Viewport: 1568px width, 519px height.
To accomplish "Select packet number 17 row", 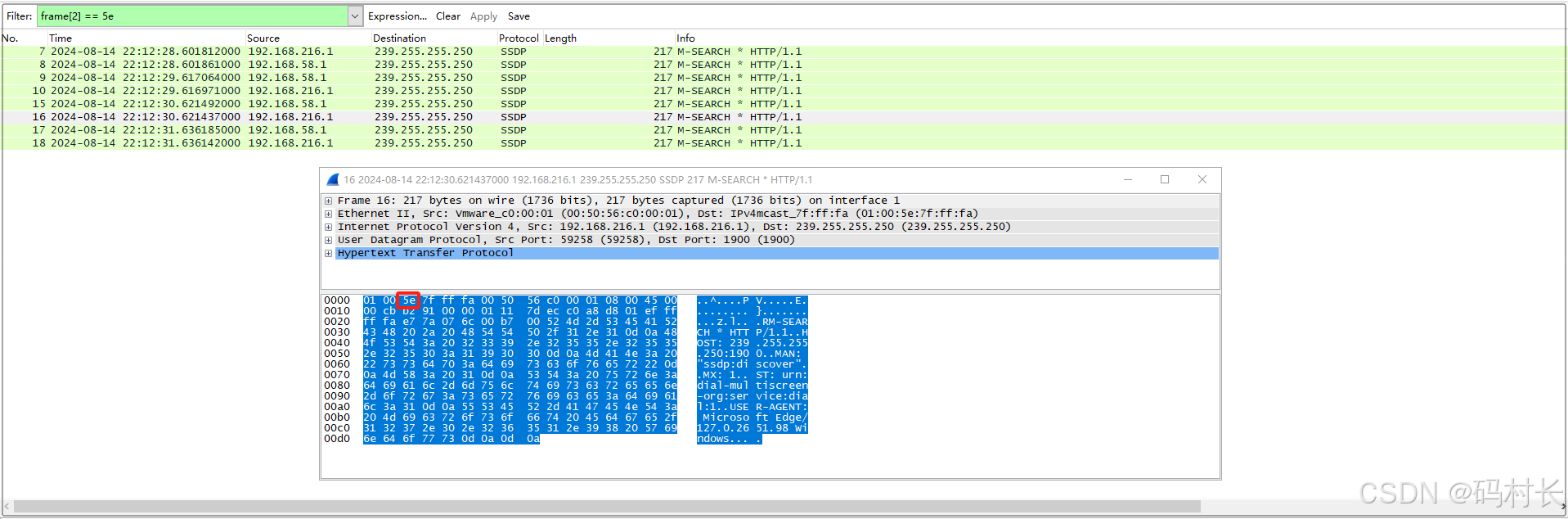I will coord(784,130).
